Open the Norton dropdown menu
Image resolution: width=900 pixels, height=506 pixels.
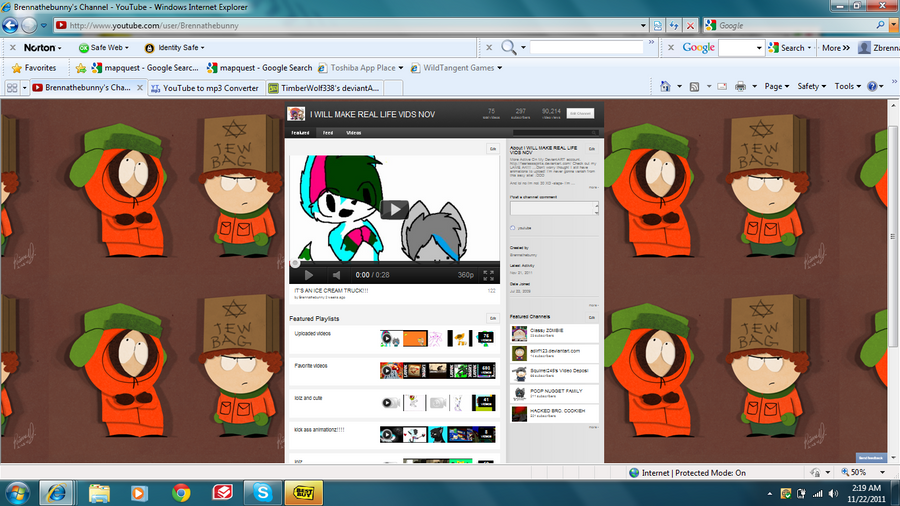coord(42,48)
